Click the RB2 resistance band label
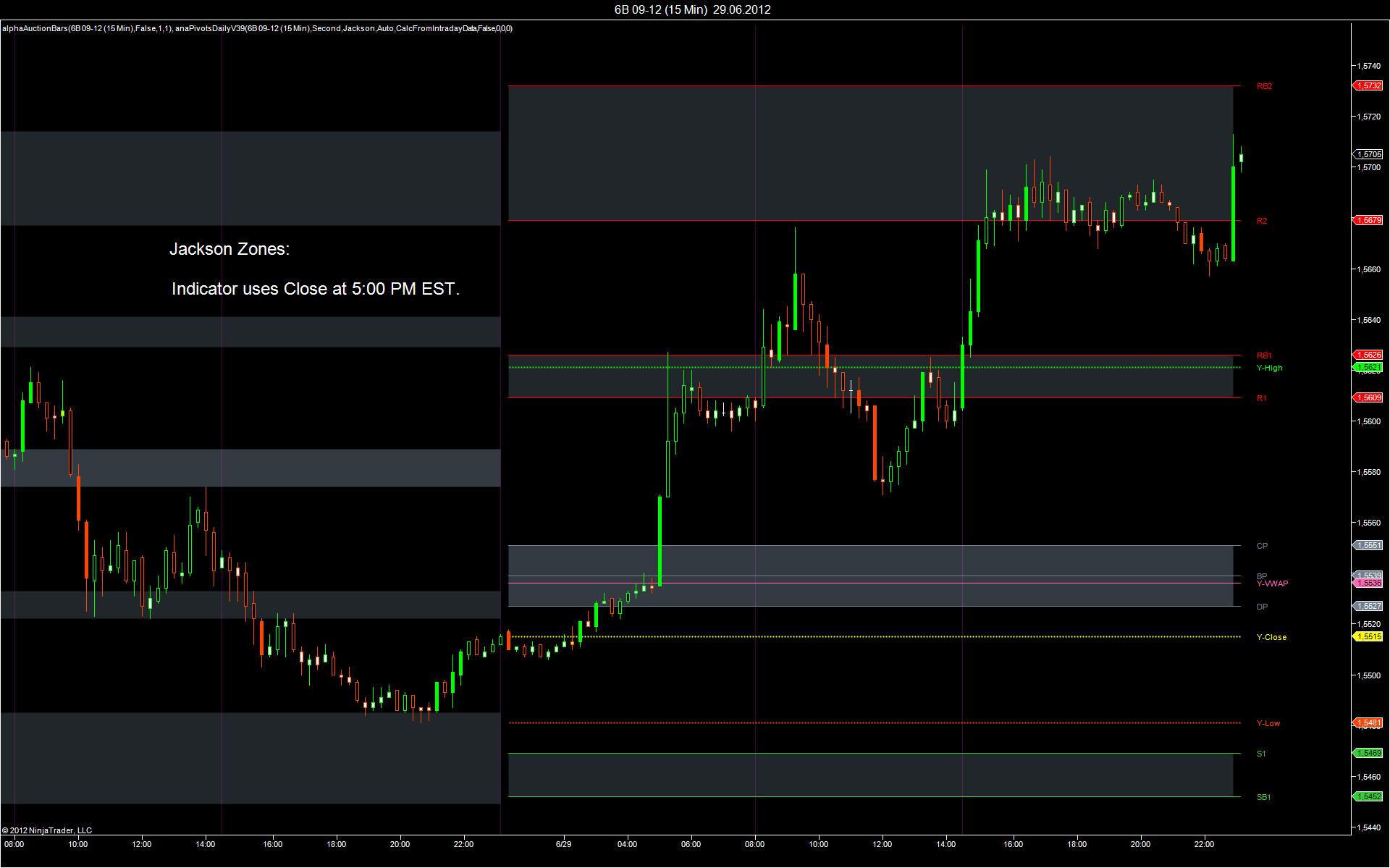Screen dimensions: 1390x868 tap(1264, 86)
